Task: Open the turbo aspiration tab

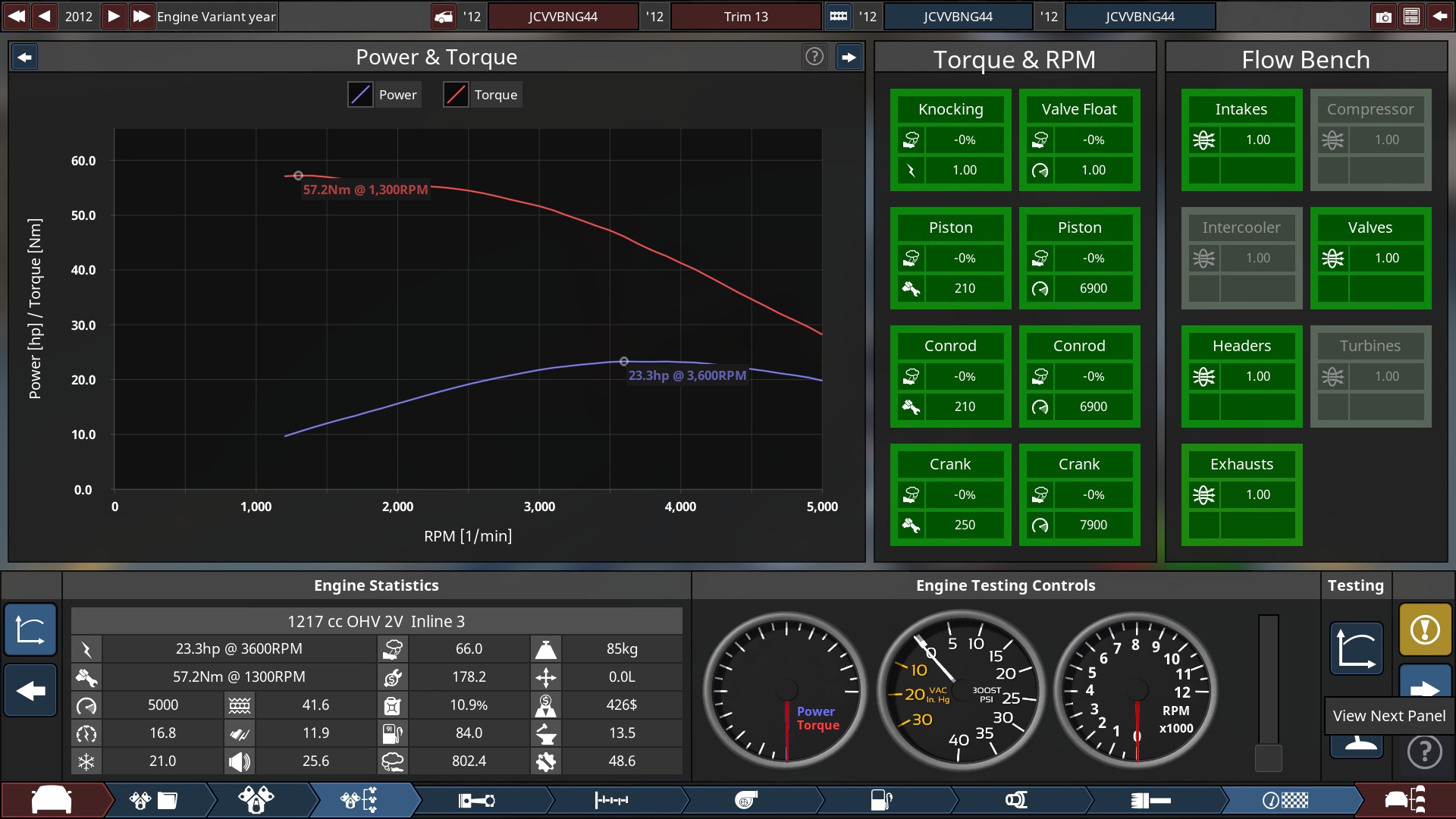Action: (747, 800)
